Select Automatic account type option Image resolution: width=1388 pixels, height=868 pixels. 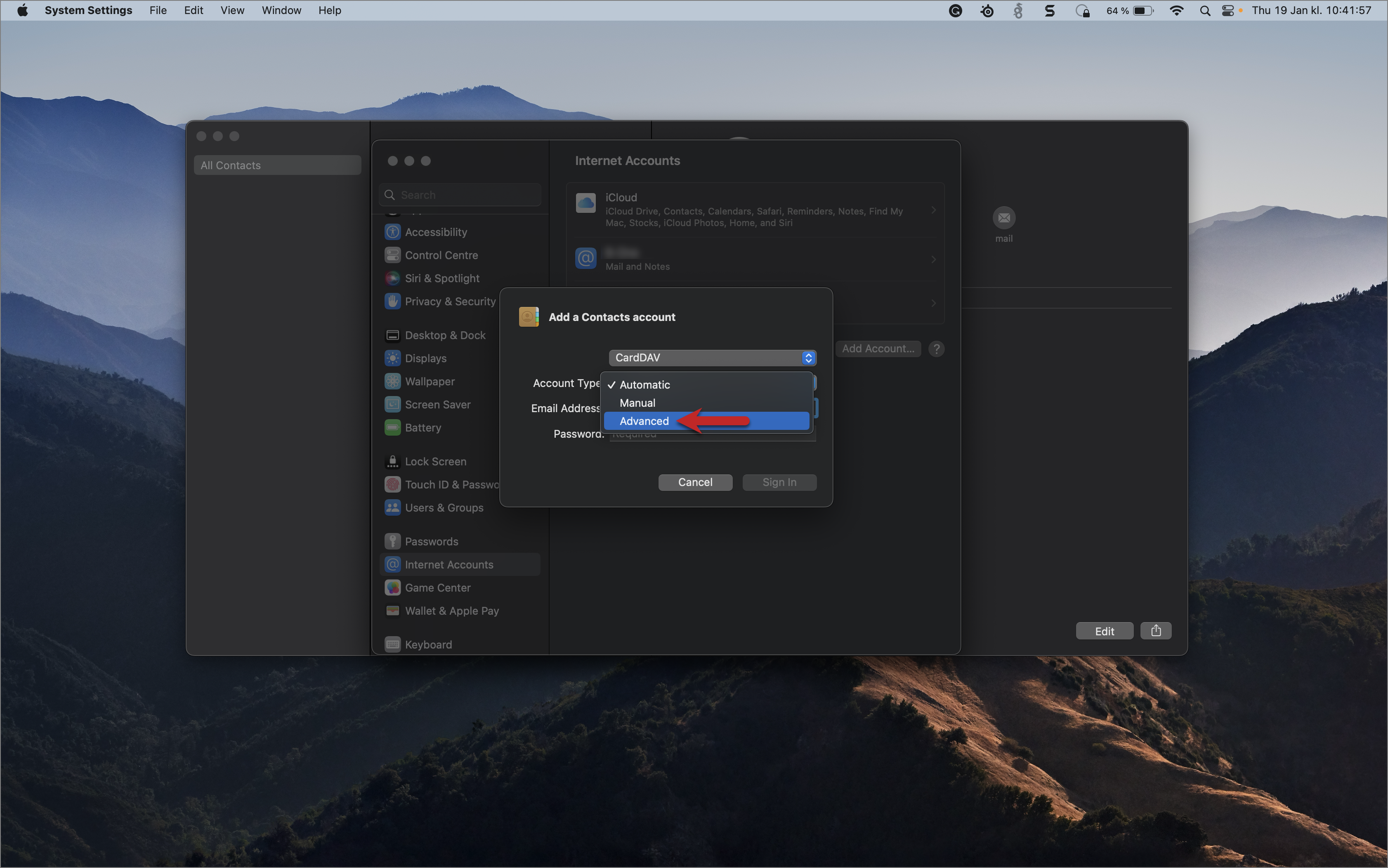coord(707,384)
